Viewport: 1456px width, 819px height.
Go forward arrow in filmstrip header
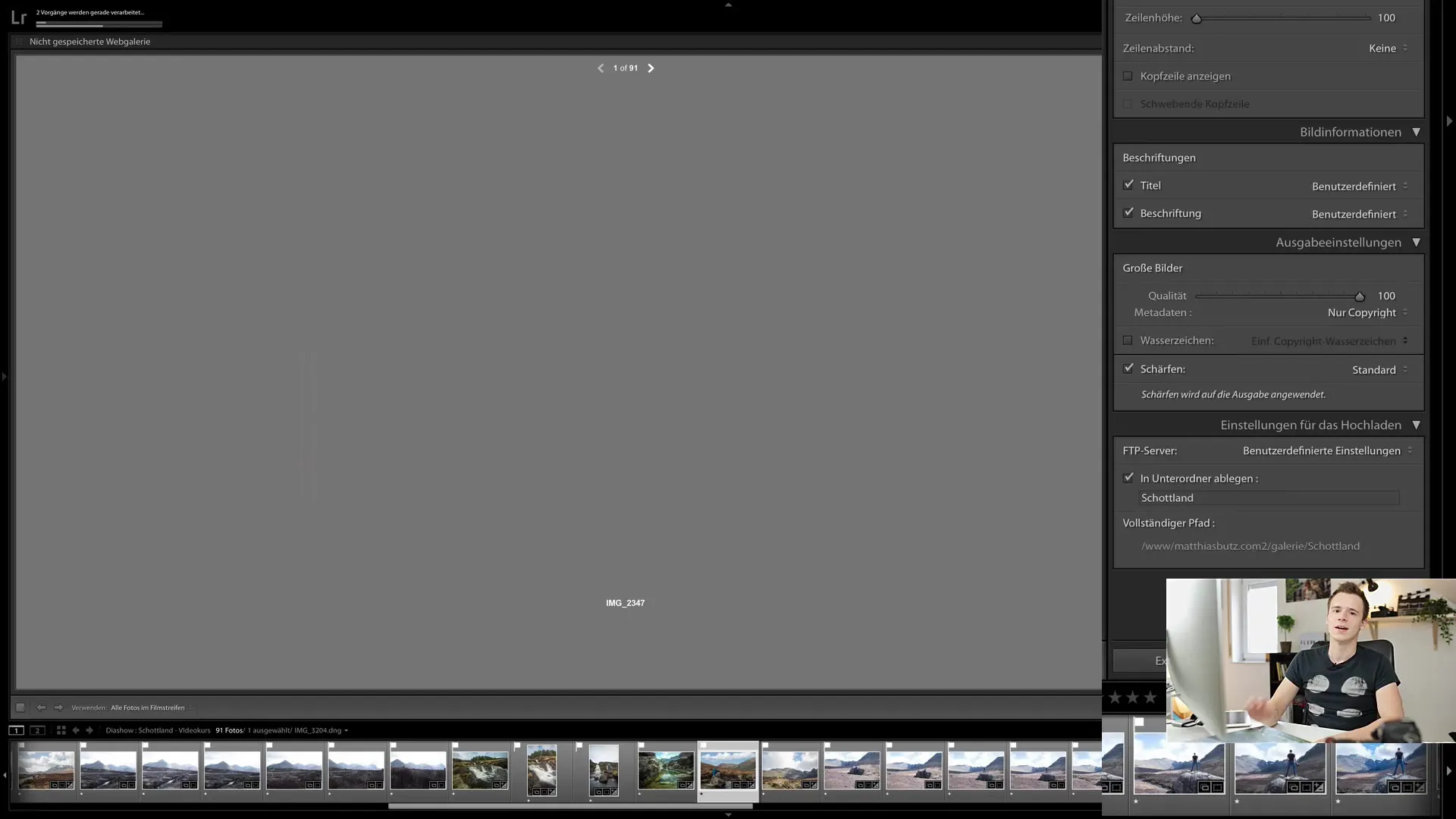89,730
